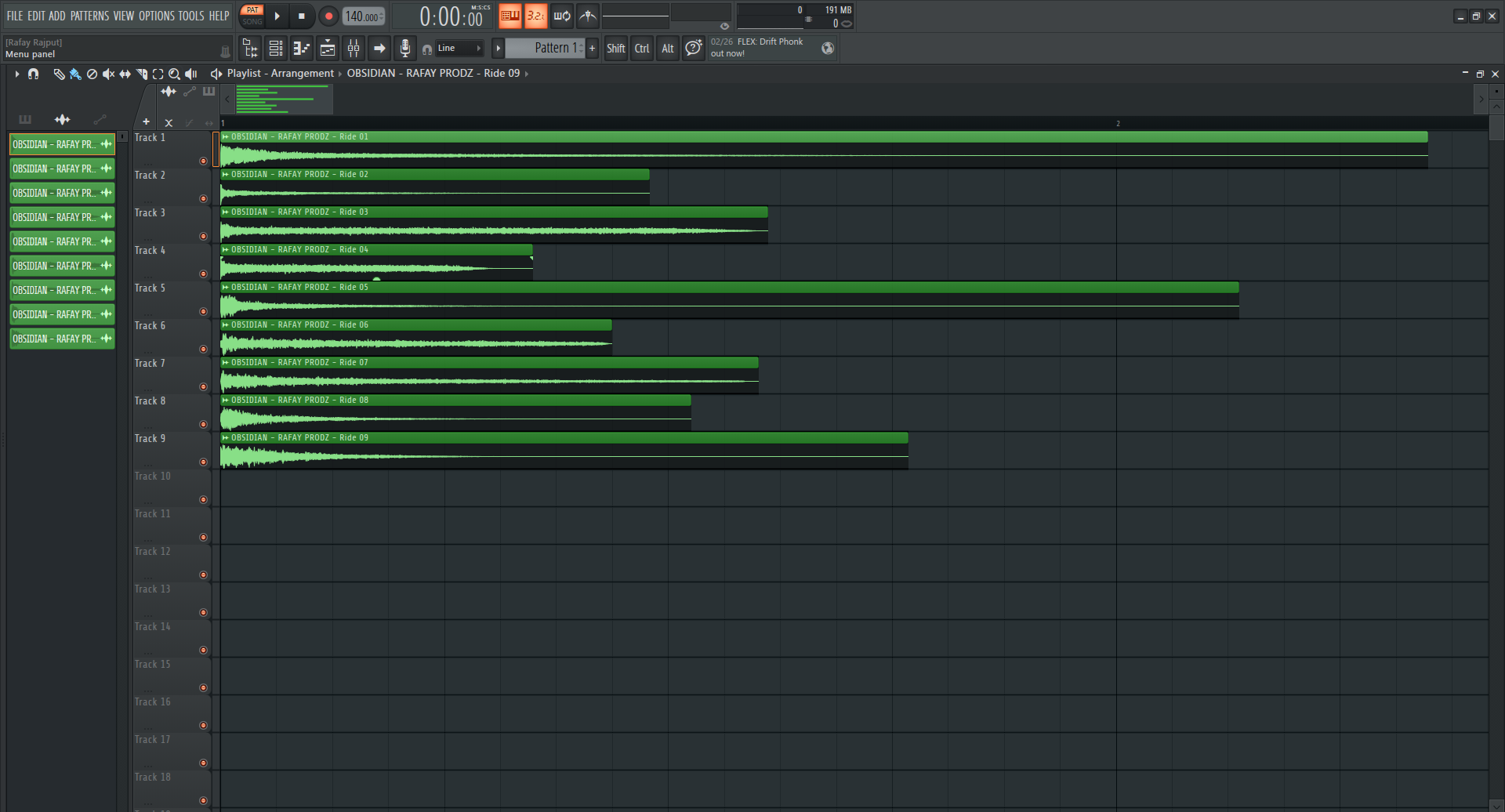Open the PATTERNS menu
The width and height of the screenshot is (1505, 812).
point(90,16)
